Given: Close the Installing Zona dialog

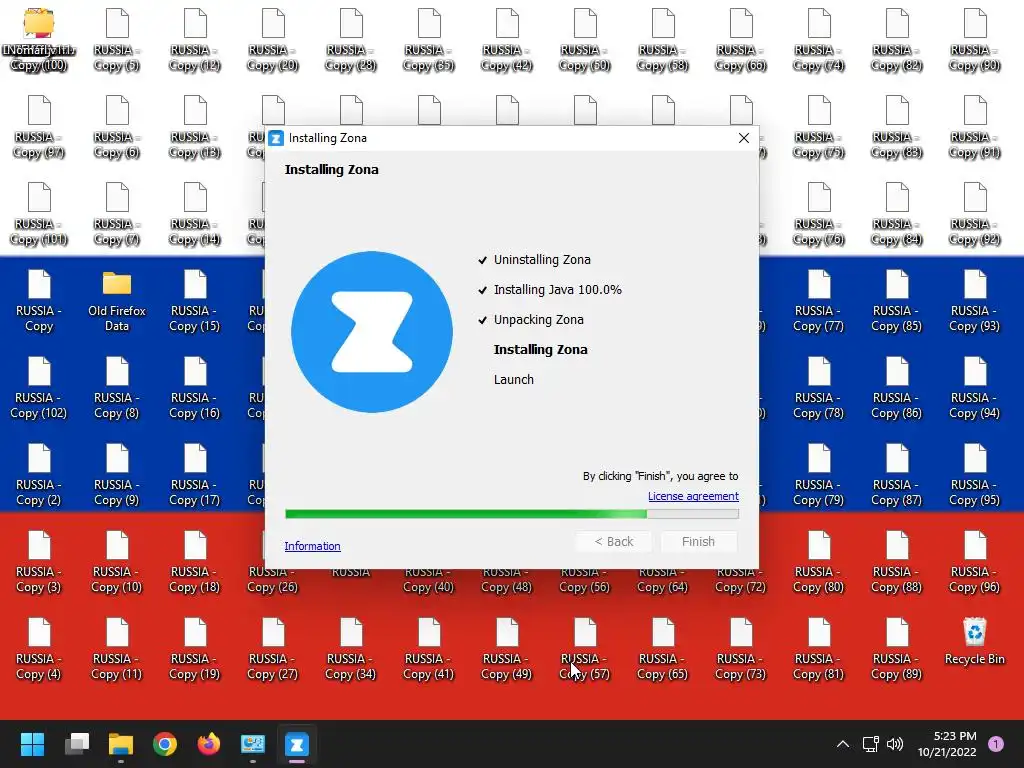Looking at the screenshot, I should 743,138.
